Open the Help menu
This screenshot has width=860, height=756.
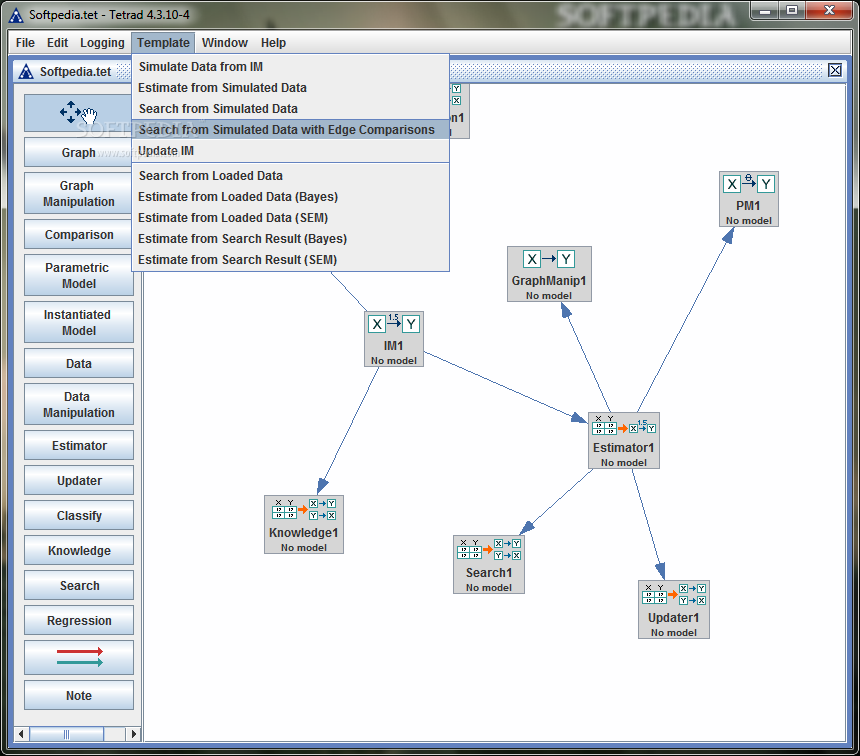click(x=273, y=43)
